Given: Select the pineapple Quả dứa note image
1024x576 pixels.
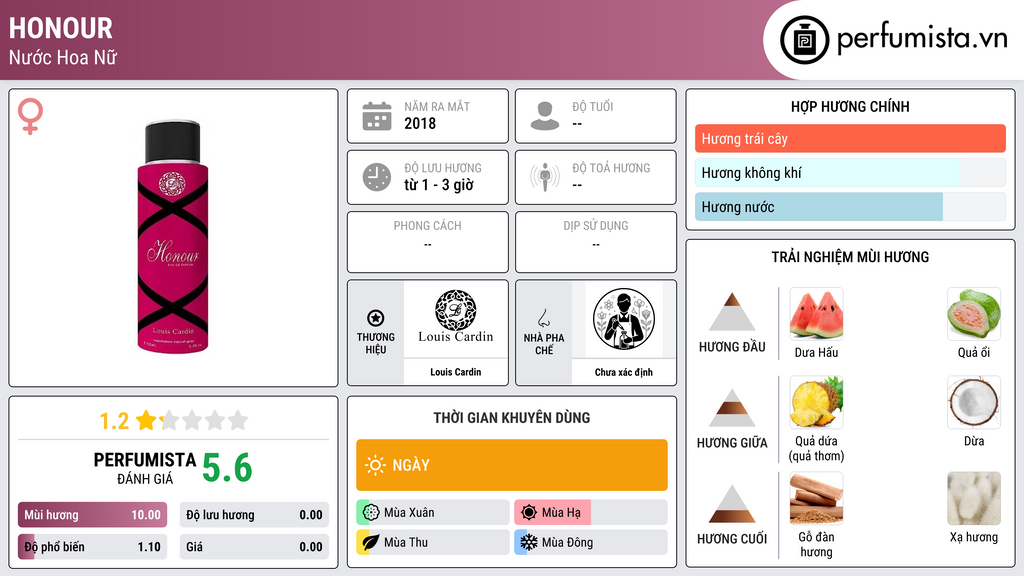Looking at the screenshot, I should 816,402.
